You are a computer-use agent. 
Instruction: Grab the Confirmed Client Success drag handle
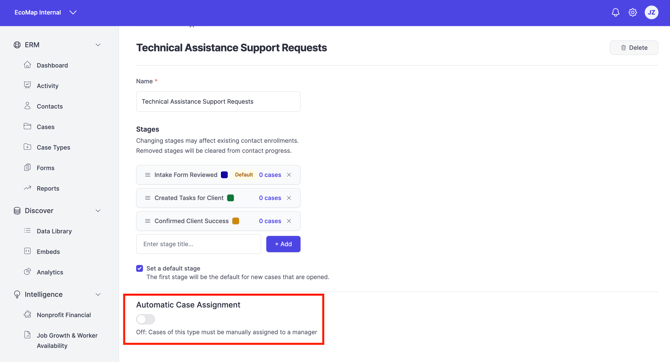pos(147,221)
